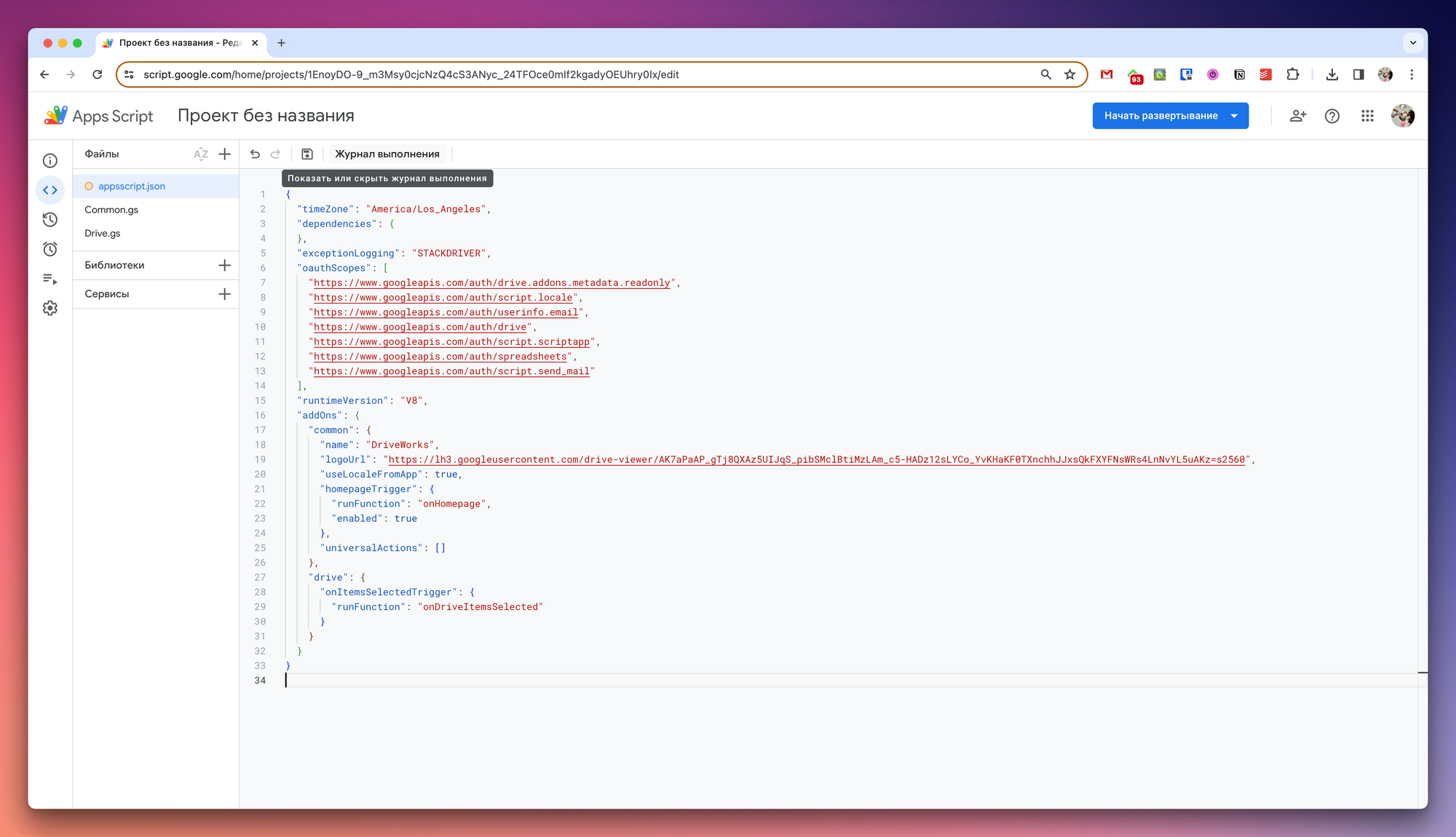Viewport: 1456px width, 837px height.
Task: Save project with the floppy disk icon
Action: 307,154
